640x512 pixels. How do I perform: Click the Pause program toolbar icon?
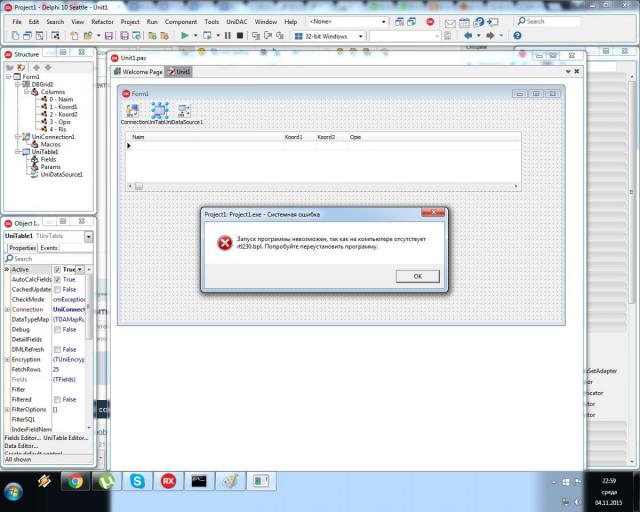coord(228,36)
